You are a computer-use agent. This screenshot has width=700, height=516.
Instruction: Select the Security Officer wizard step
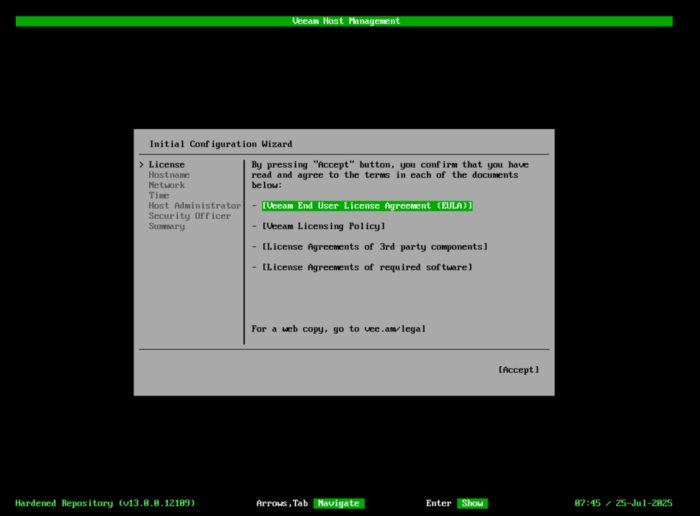pyautogui.click(x=190, y=216)
